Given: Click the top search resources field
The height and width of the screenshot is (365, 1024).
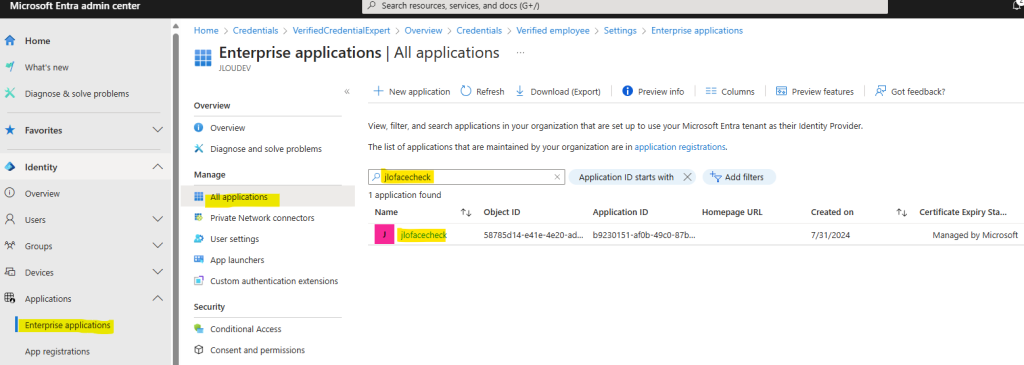Looking at the screenshot, I should 625,6.
